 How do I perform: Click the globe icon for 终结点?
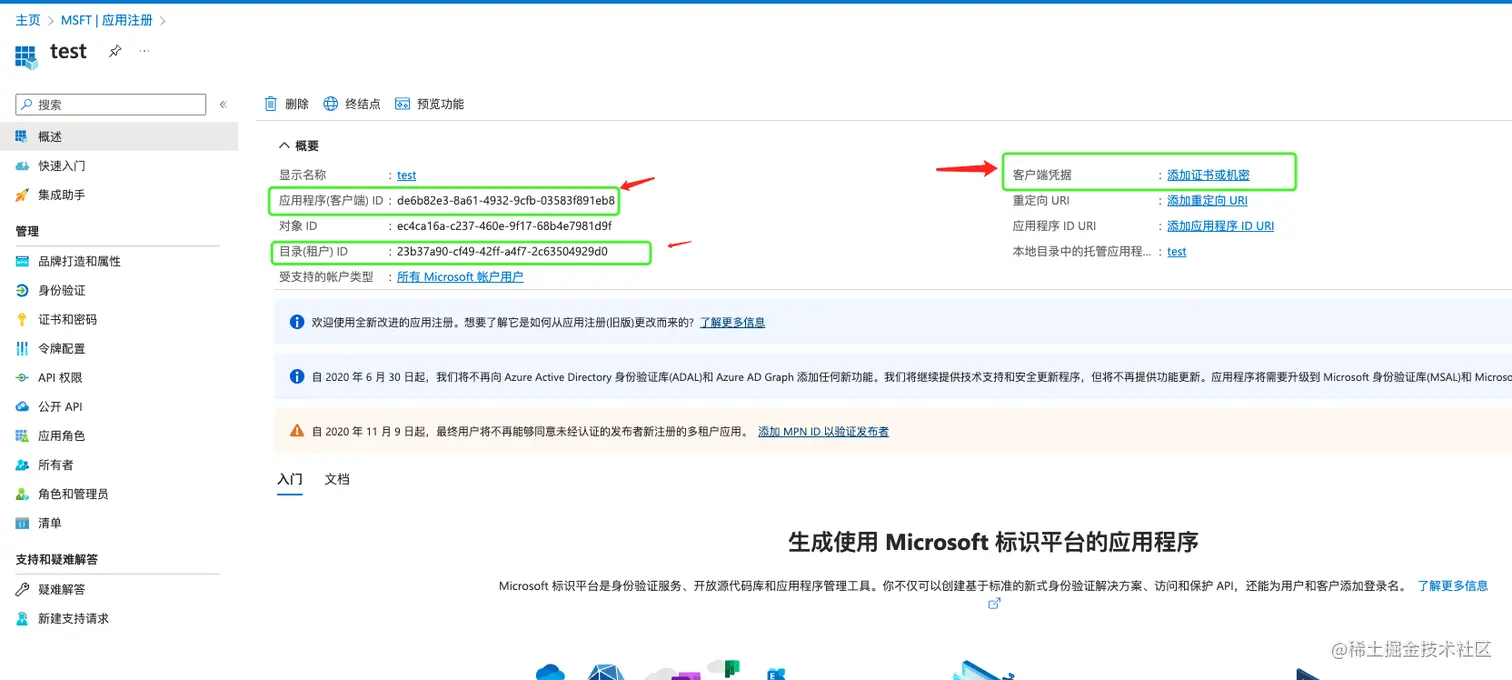point(331,104)
